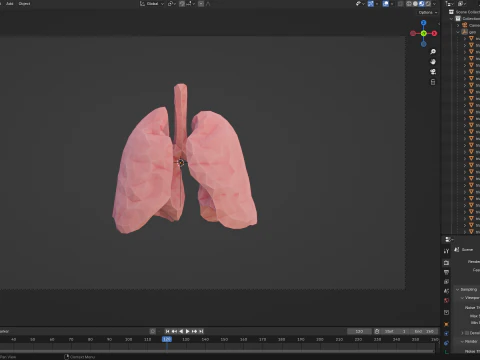
Task: Toggle viewport overlays display
Action: [x=386, y=4]
